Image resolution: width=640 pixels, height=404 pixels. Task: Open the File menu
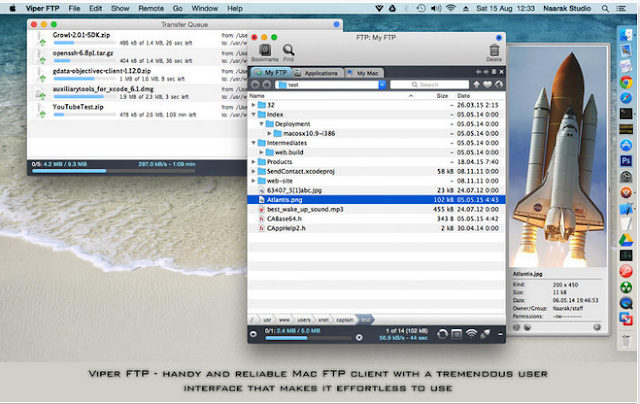(x=74, y=8)
